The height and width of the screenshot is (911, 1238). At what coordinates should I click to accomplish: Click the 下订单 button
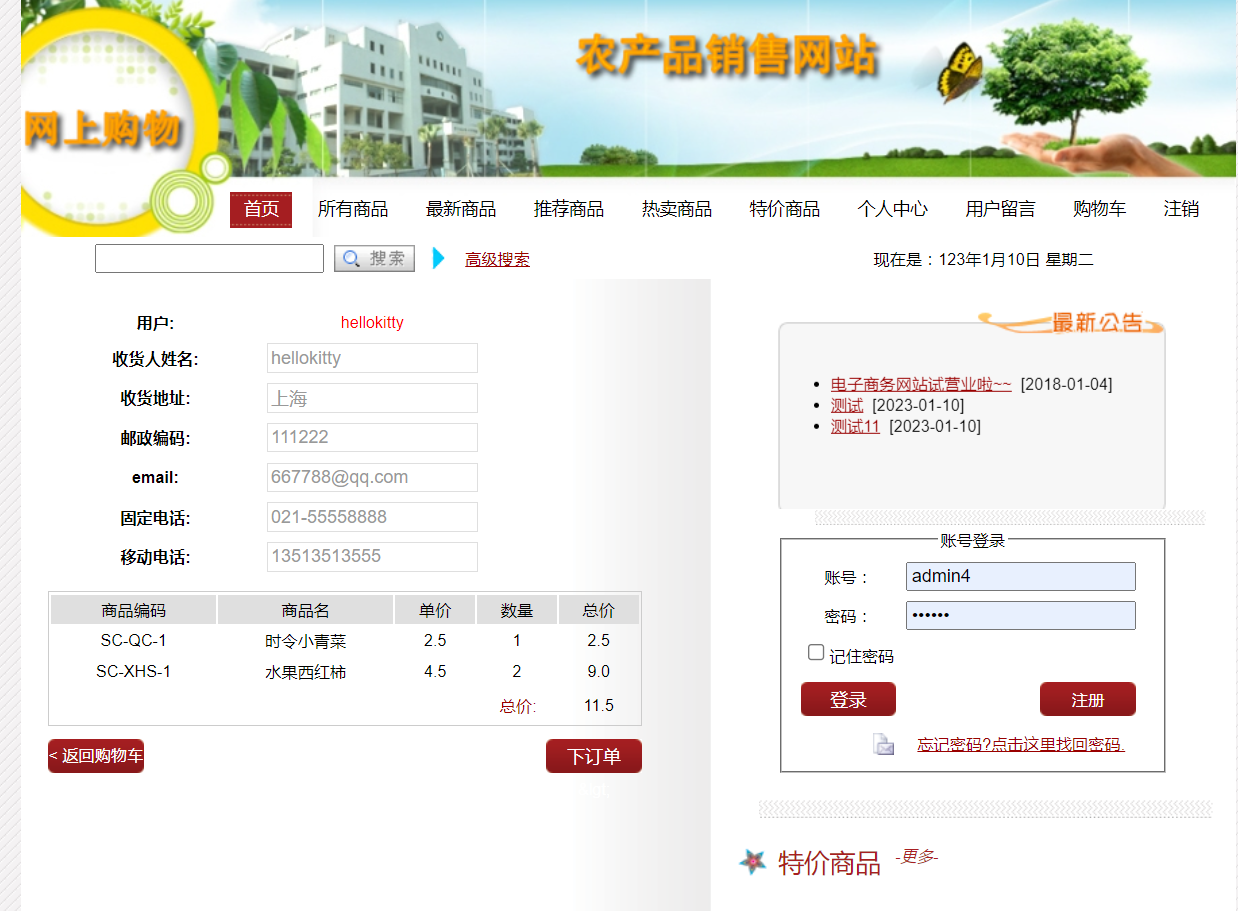pos(594,756)
